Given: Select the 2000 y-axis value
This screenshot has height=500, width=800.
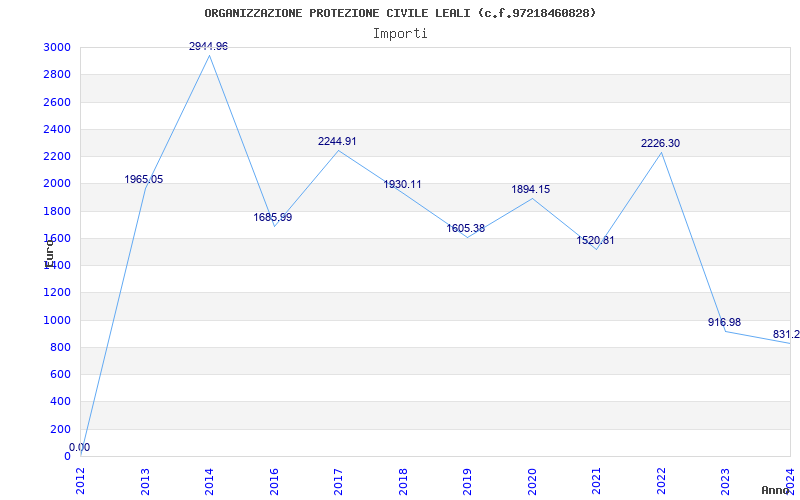Looking at the screenshot, I should (58, 184).
